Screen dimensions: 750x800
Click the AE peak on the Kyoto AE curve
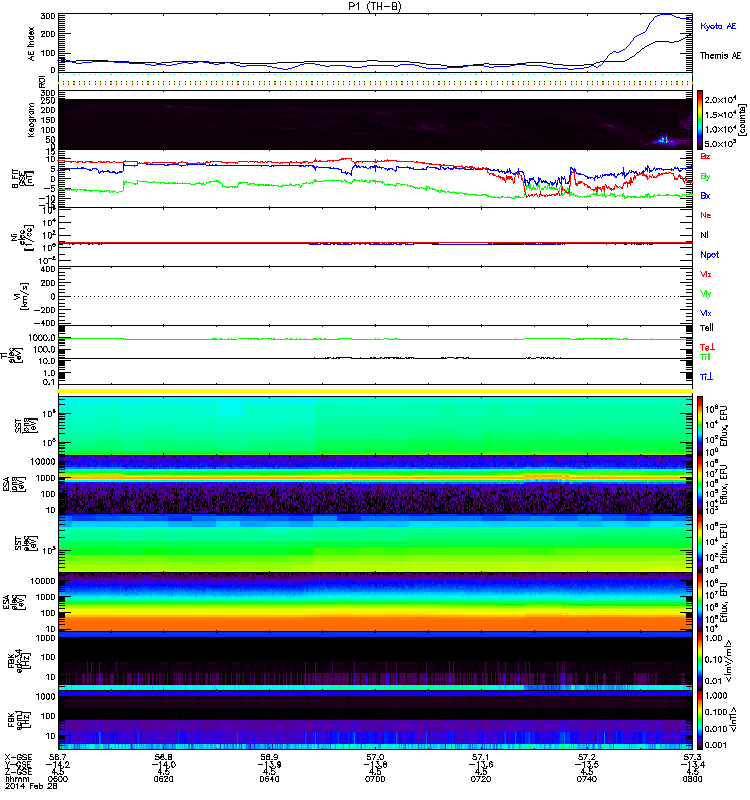[665, 15]
